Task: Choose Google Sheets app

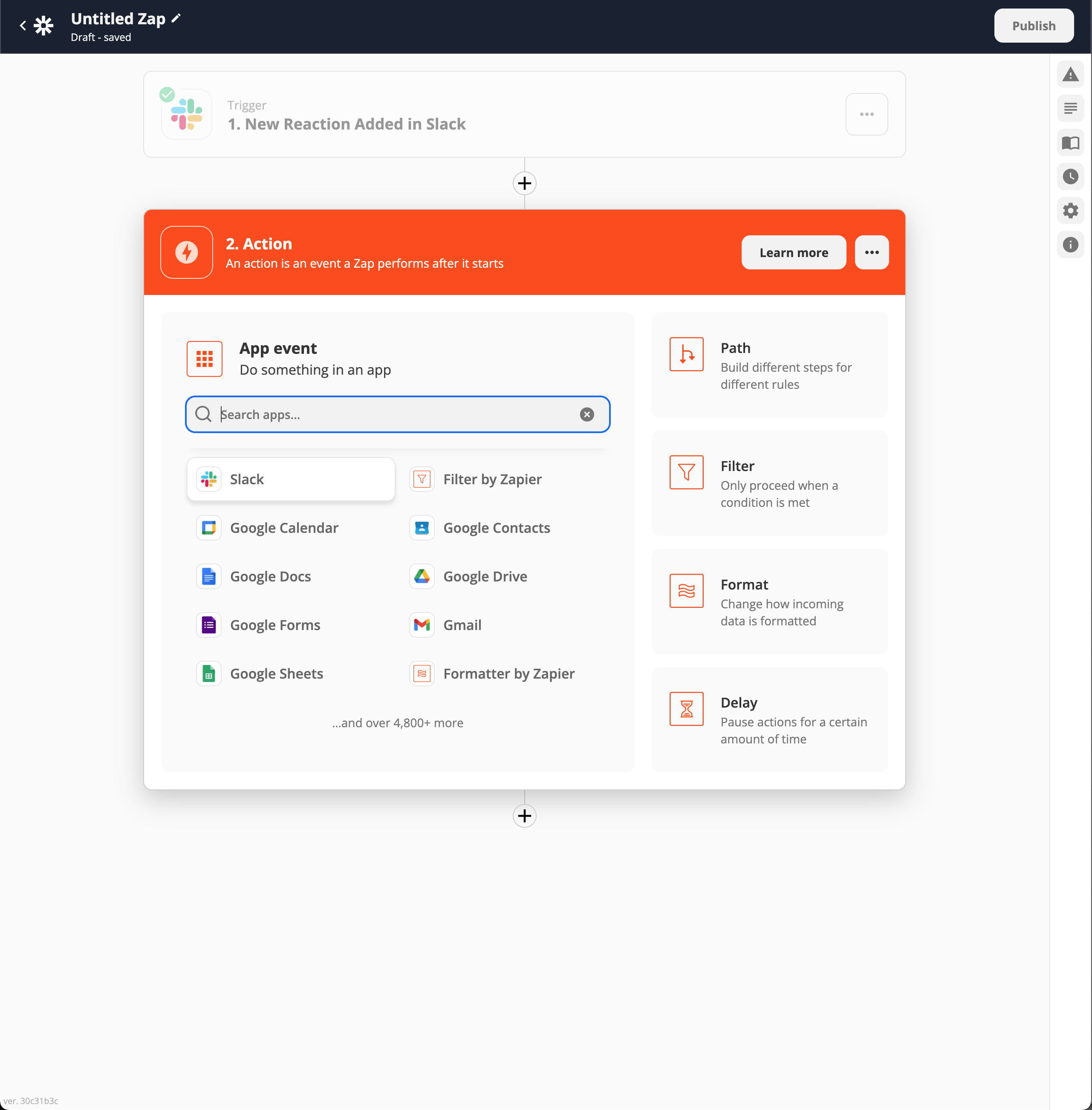Action: pos(277,674)
